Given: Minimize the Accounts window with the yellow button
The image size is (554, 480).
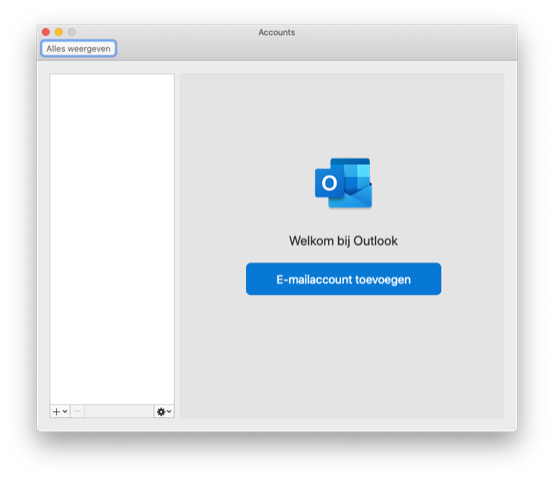Looking at the screenshot, I should [x=59, y=32].
